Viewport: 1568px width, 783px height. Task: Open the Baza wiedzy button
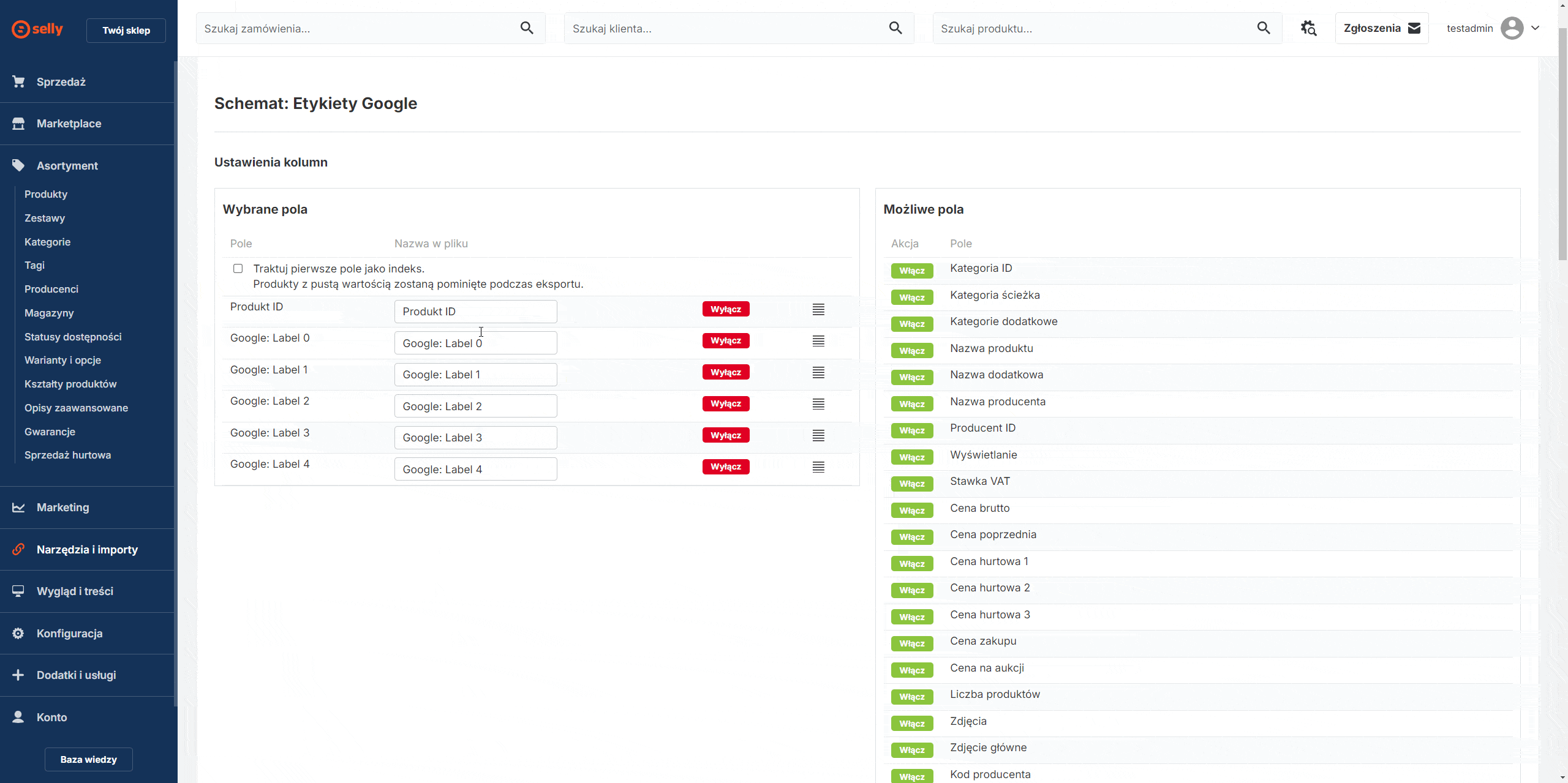click(x=89, y=759)
